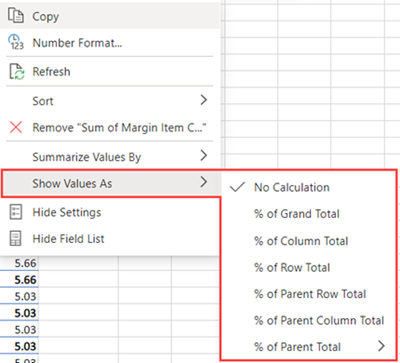Viewport: 400px width, 363px height.
Task: Choose % of Parent Total entry
Action: (309, 347)
